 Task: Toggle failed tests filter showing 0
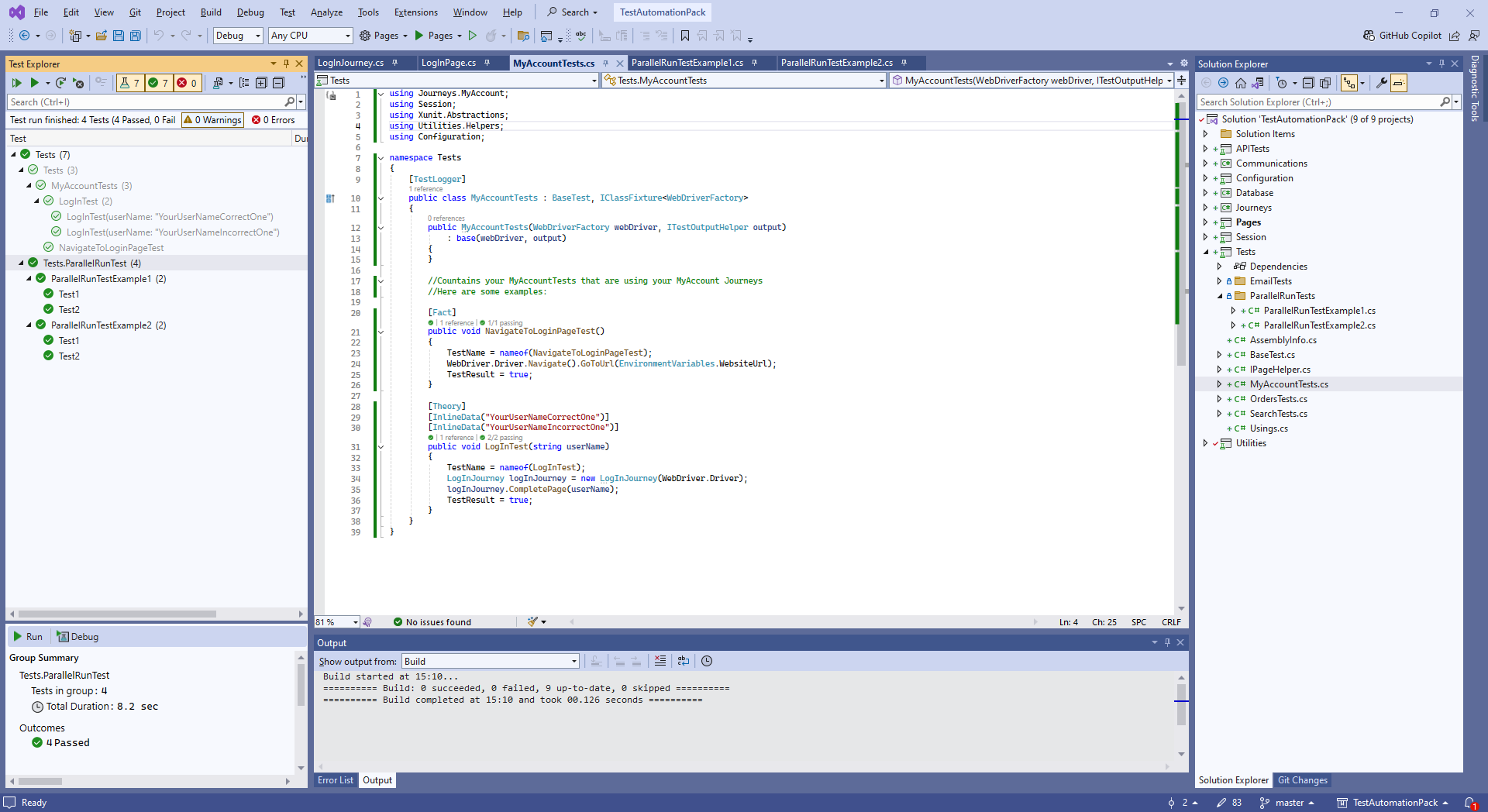point(187,83)
